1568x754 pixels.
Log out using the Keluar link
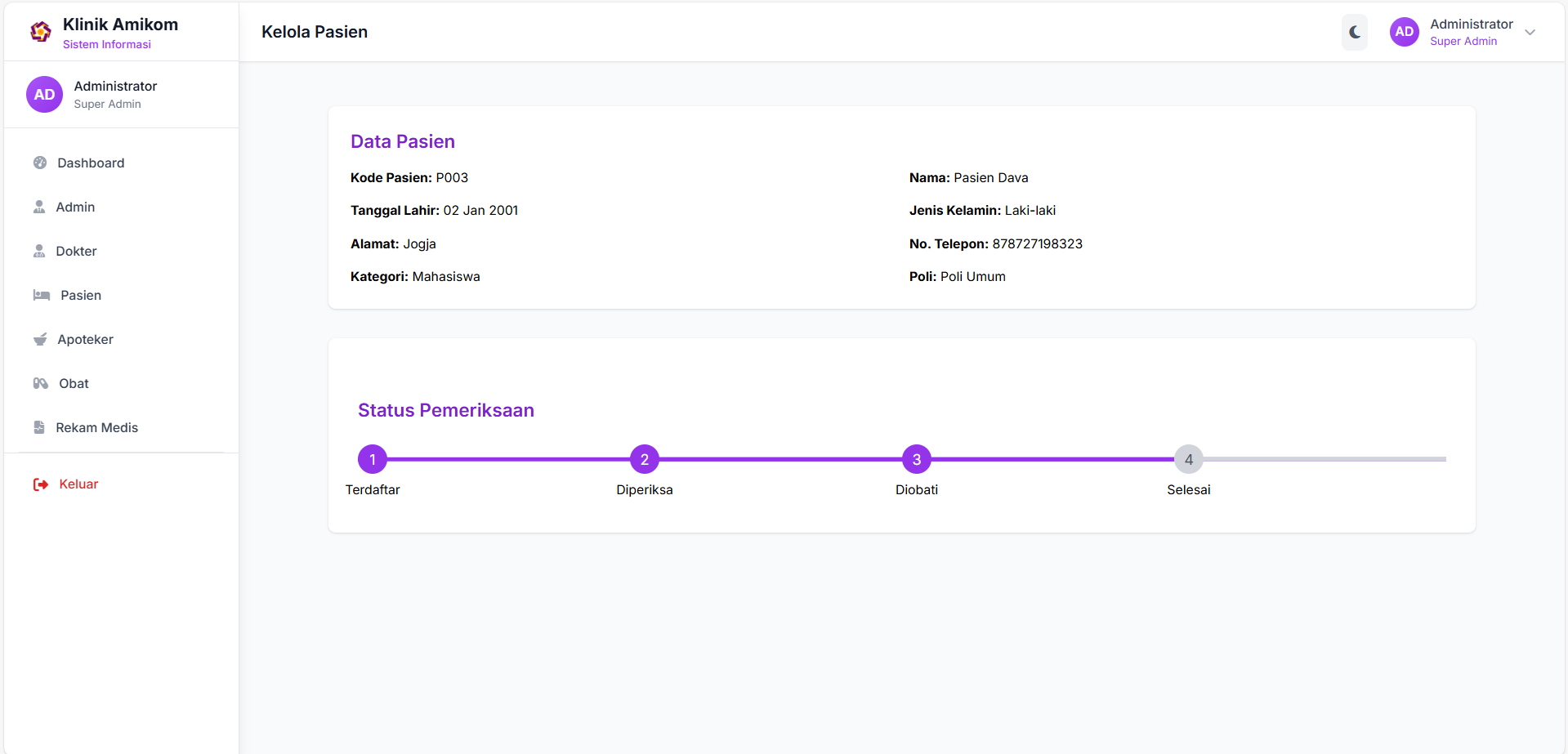[78, 484]
